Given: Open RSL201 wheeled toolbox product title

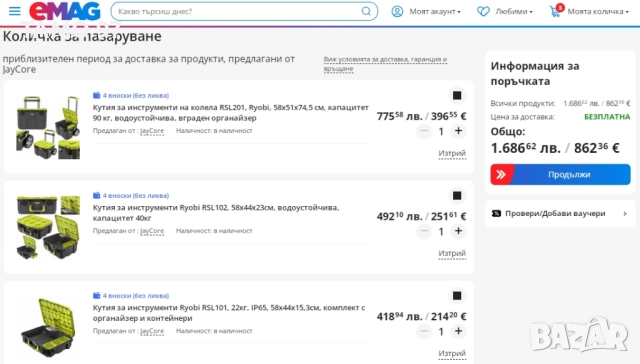Looking at the screenshot, I should click(230, 113).
